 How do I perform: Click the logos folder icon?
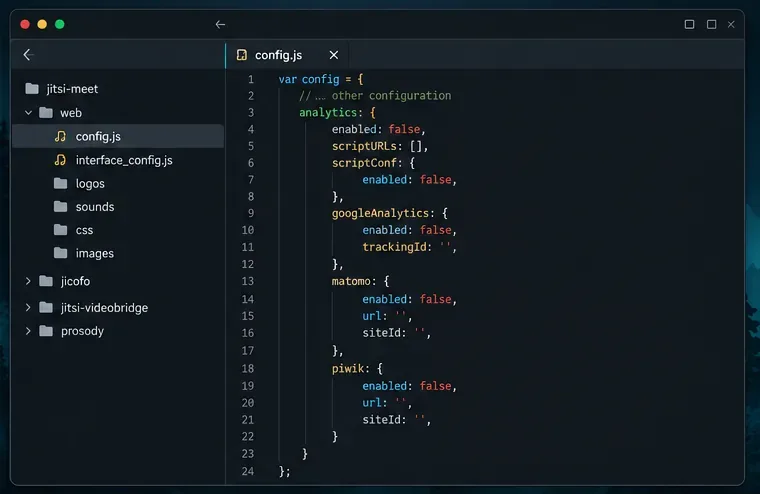(x=61, y=183)
